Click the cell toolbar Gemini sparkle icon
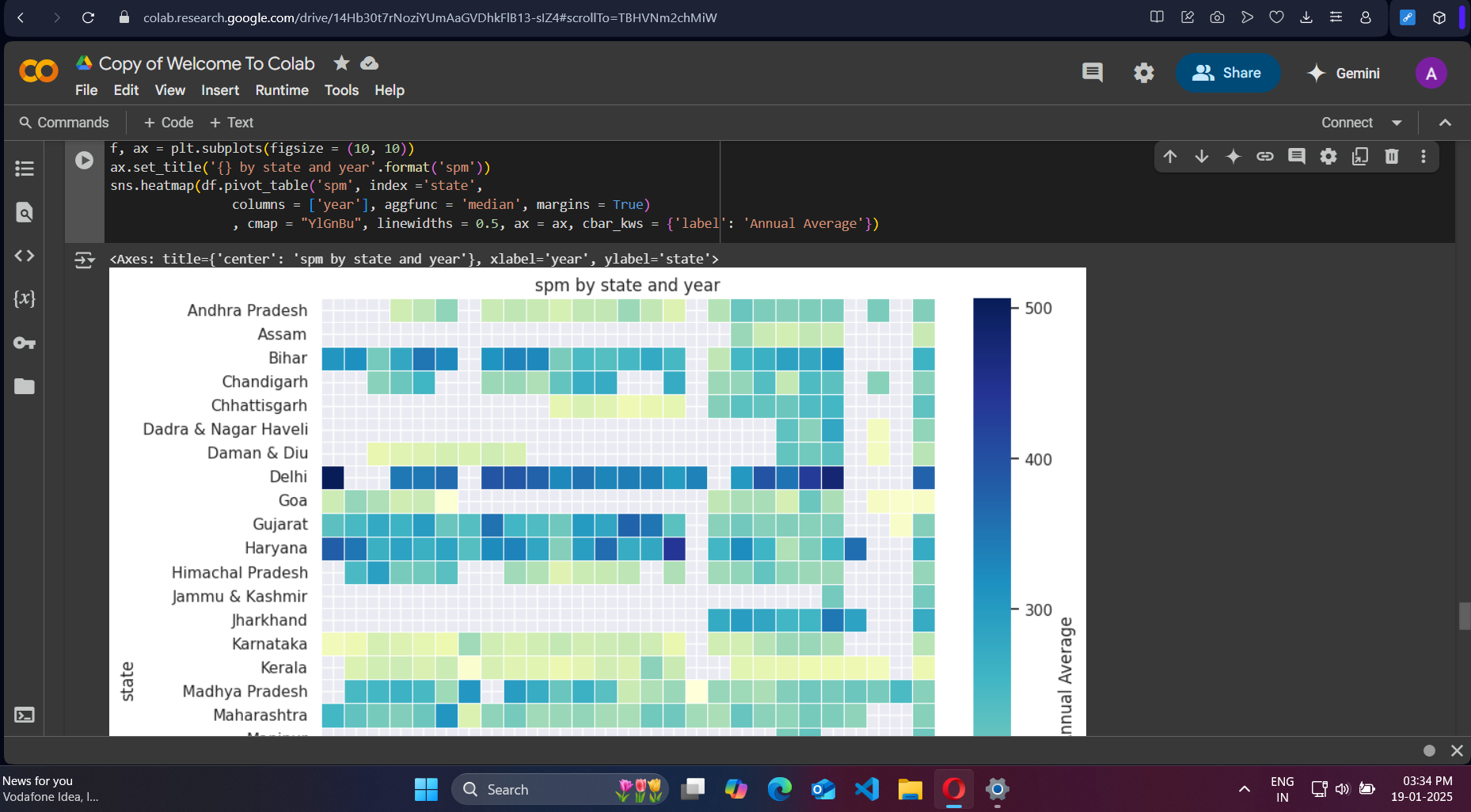This screenshot has height=812, width=1471. pos(1233,157)
